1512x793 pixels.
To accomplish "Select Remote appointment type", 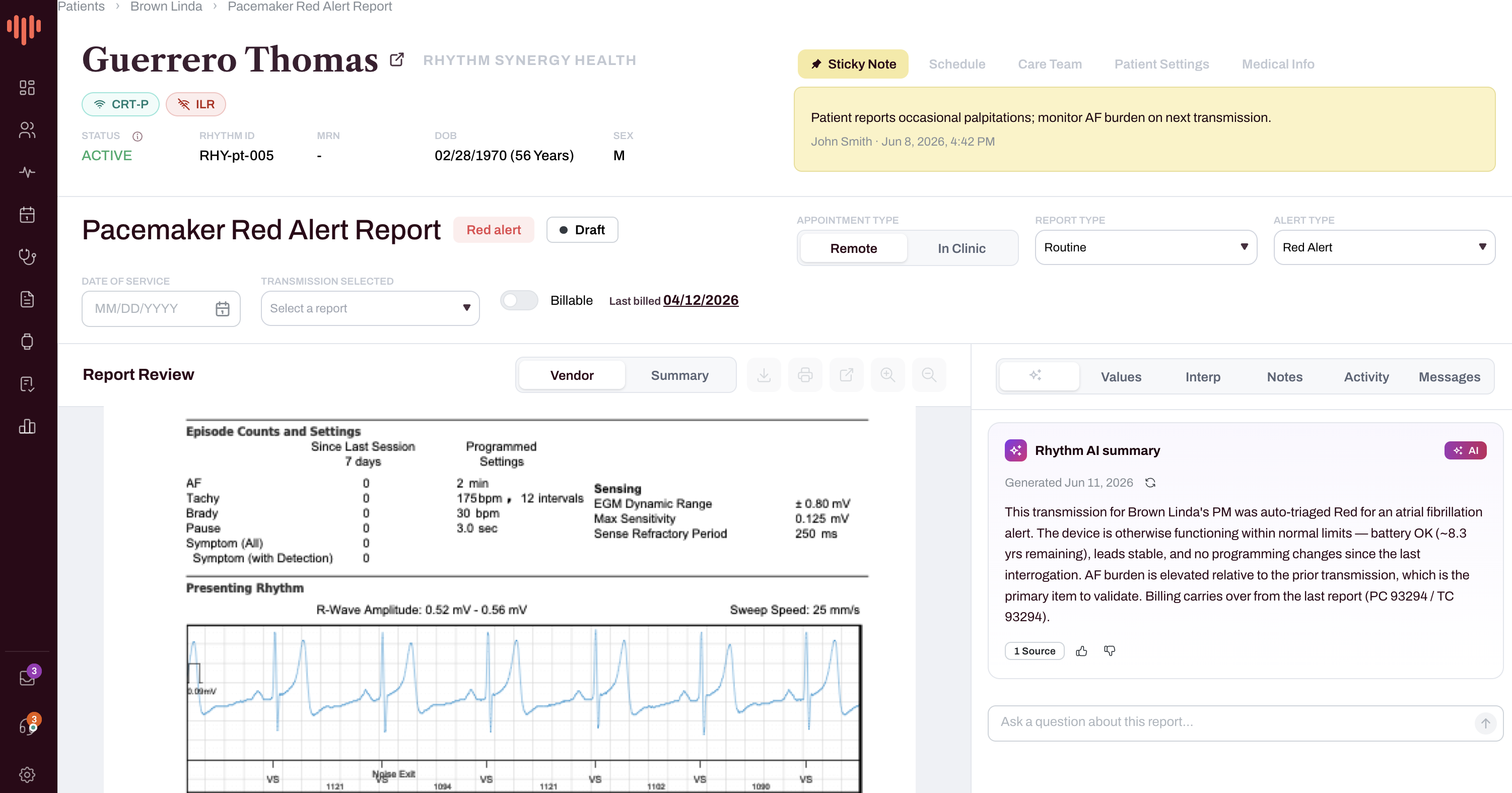I will point(853,248).
